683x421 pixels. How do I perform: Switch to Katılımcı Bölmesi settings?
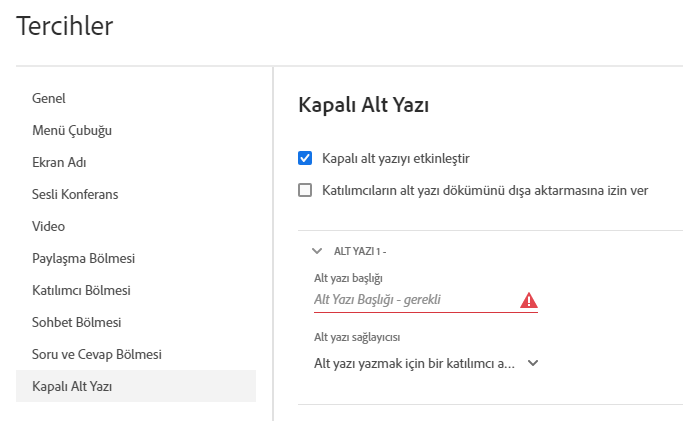point(82,290)
